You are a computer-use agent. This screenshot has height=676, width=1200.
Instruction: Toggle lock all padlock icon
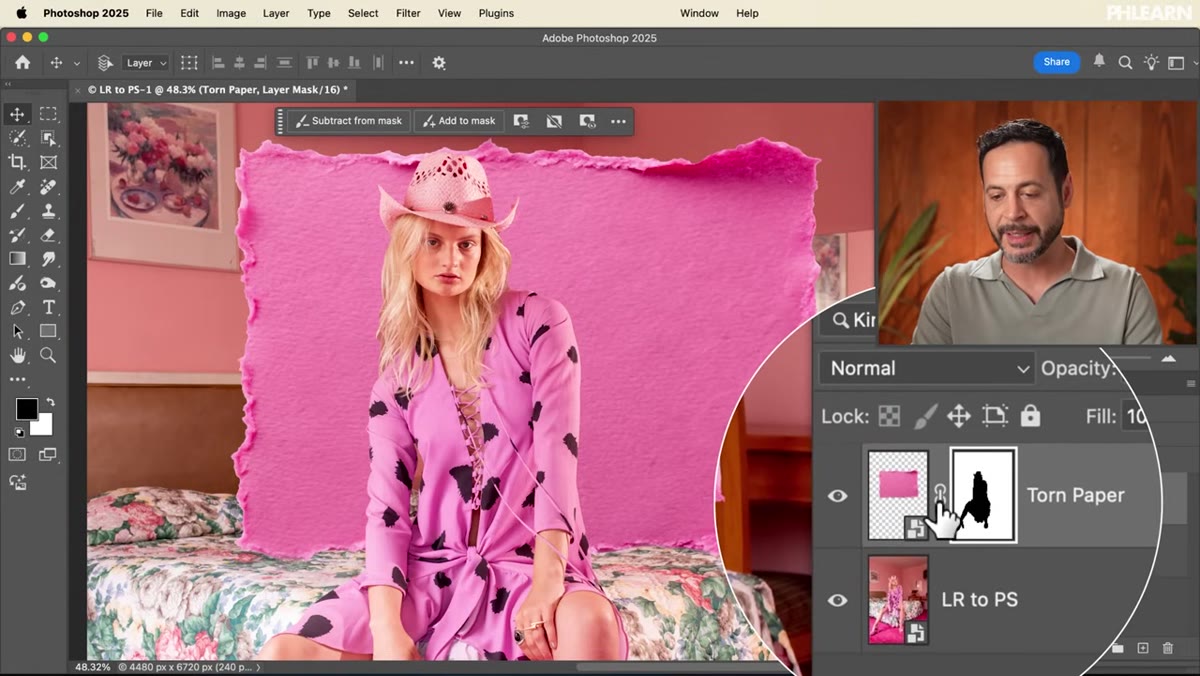[x=1030, y=416]
